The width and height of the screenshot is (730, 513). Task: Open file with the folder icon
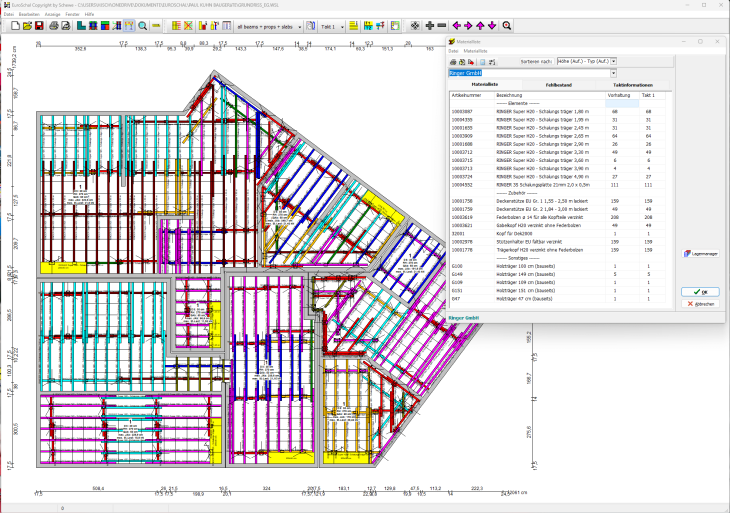click(29, 25)
